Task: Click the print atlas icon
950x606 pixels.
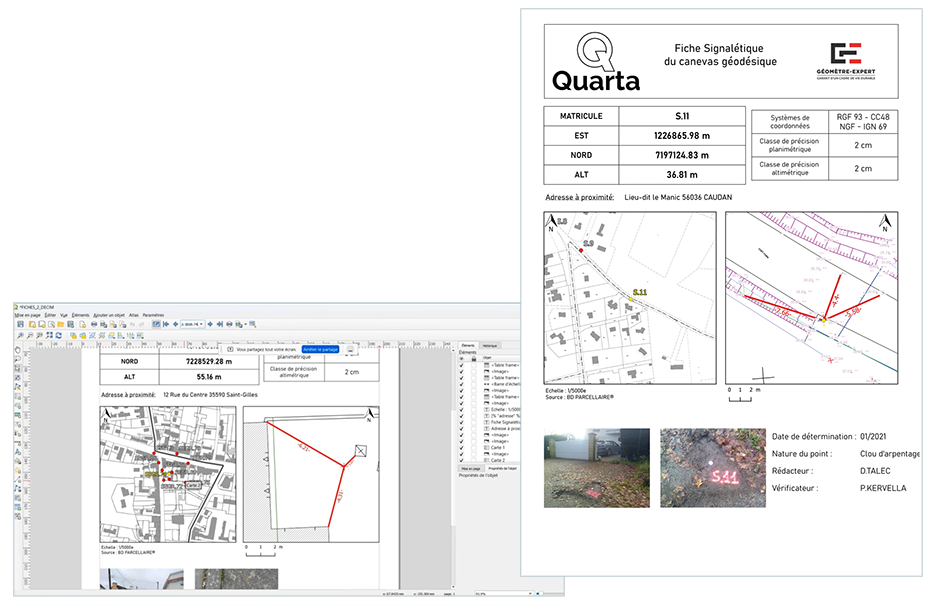Action: coord(230,324)
